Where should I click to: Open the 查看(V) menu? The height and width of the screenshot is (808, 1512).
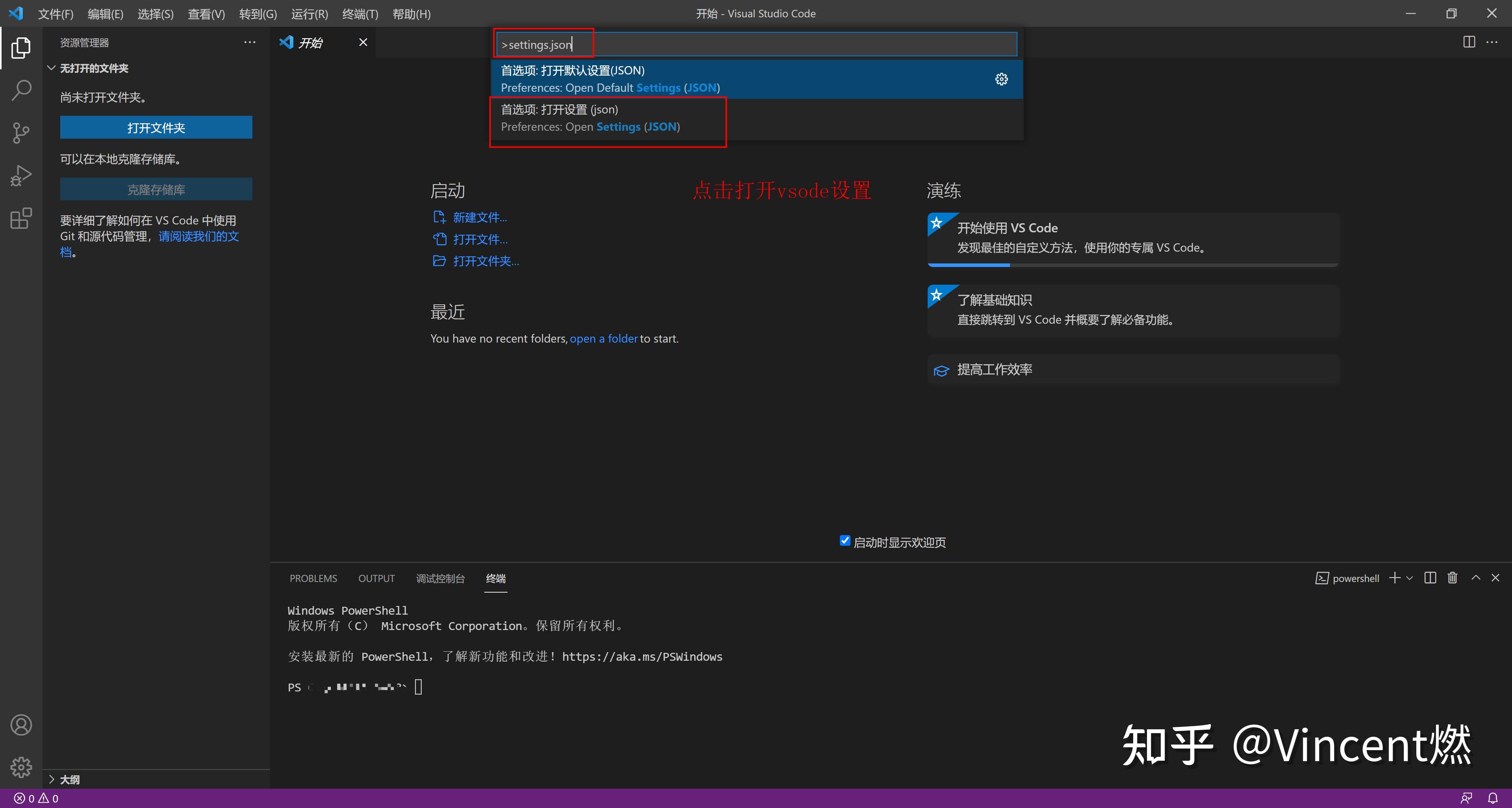(x=206, y=13)
